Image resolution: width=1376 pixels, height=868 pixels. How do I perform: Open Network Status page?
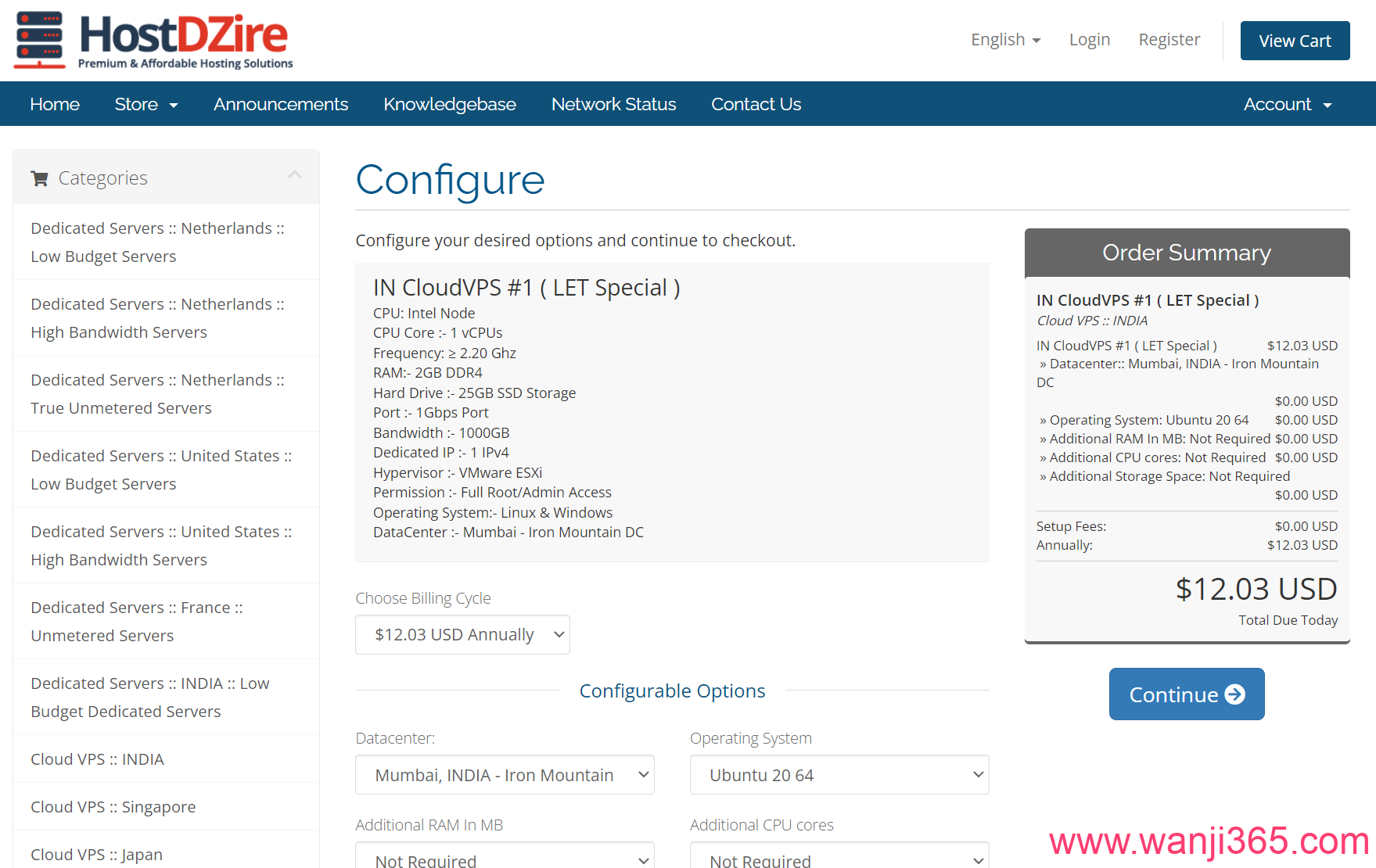click(x=613, y=104)
